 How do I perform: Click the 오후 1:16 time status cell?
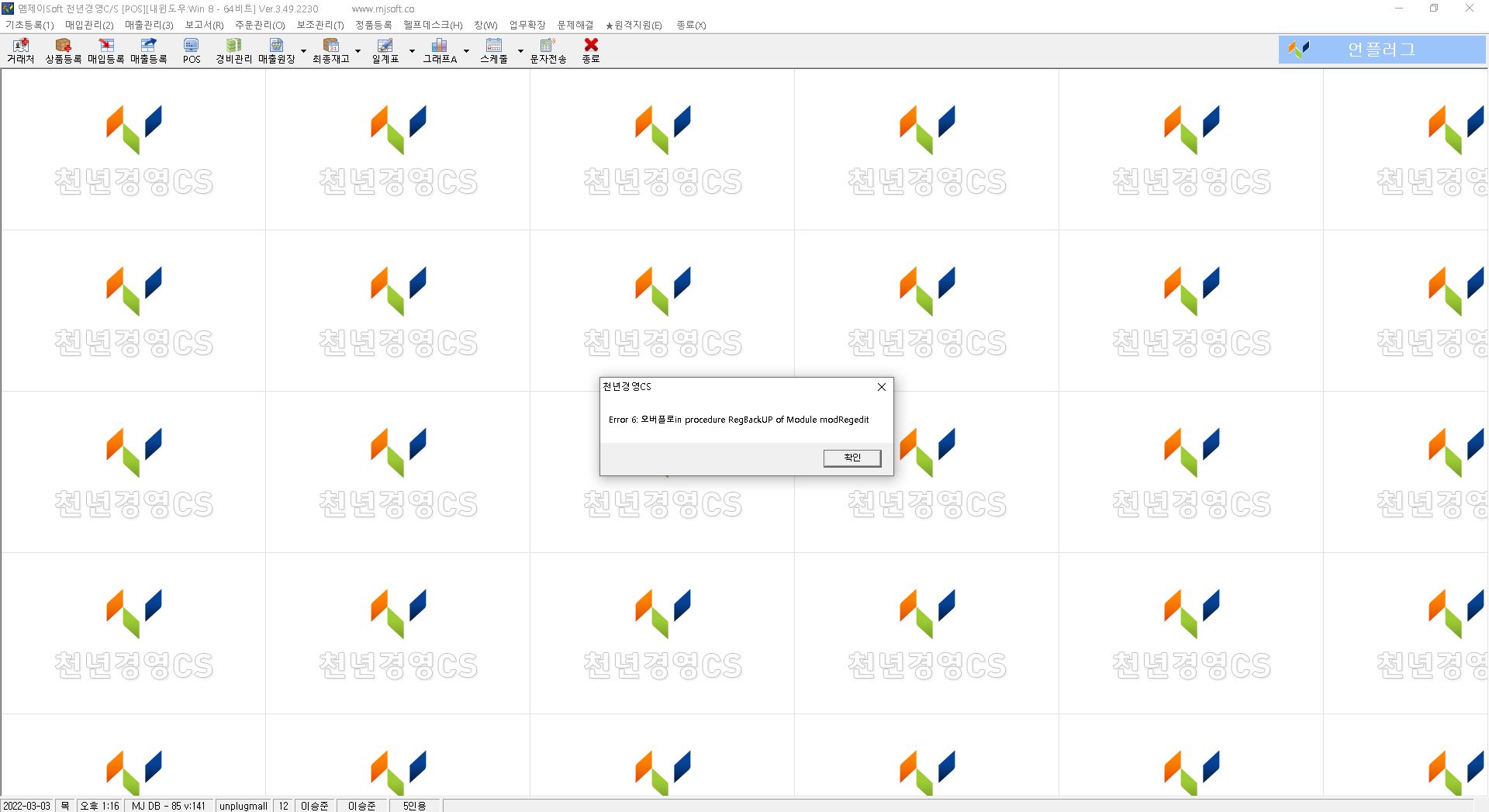point(100,806)
